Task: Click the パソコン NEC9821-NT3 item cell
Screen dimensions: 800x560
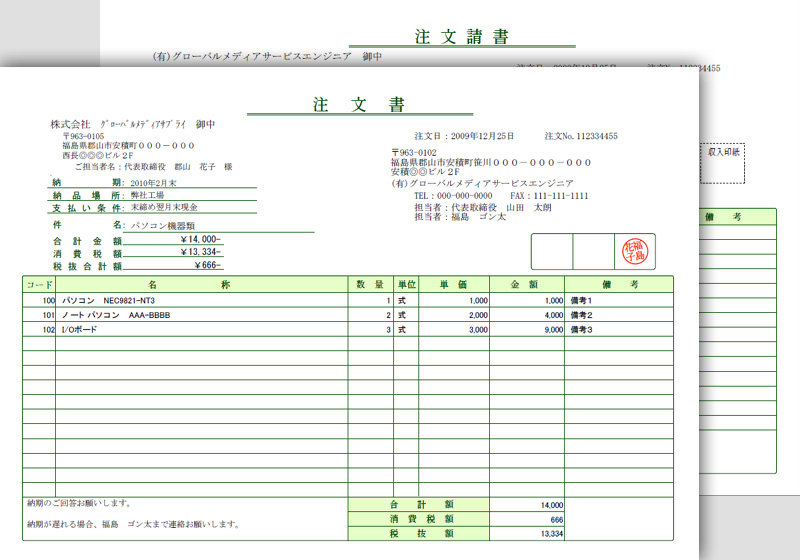Action: [110, 300]
